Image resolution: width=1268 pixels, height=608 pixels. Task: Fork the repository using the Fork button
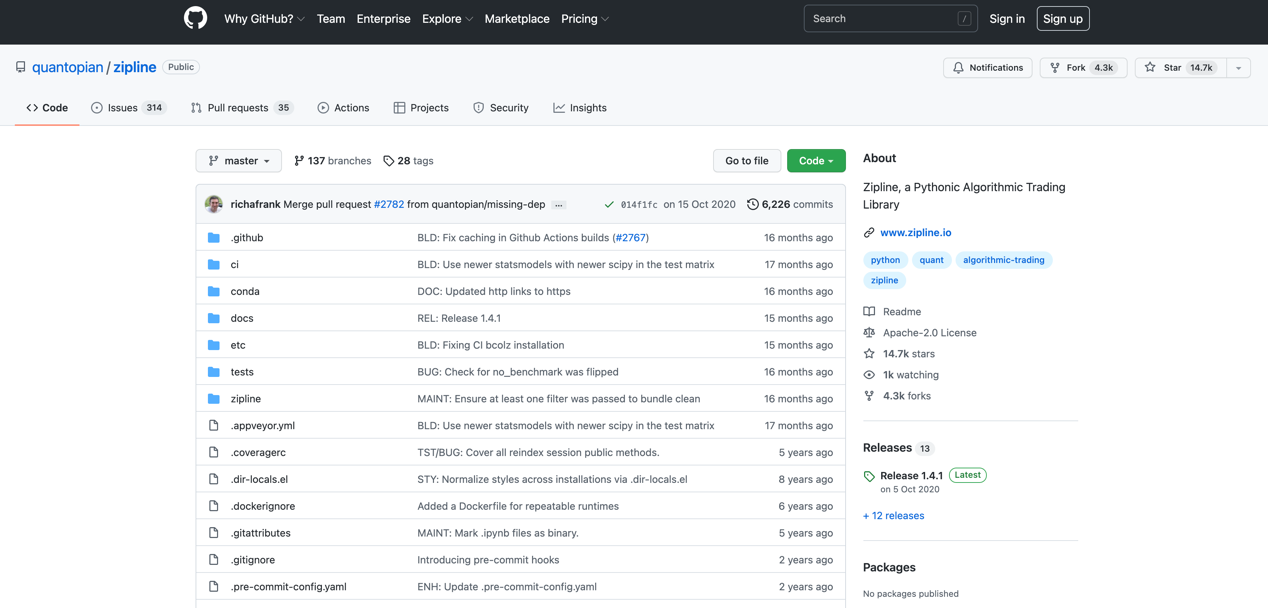point(1083,68)
